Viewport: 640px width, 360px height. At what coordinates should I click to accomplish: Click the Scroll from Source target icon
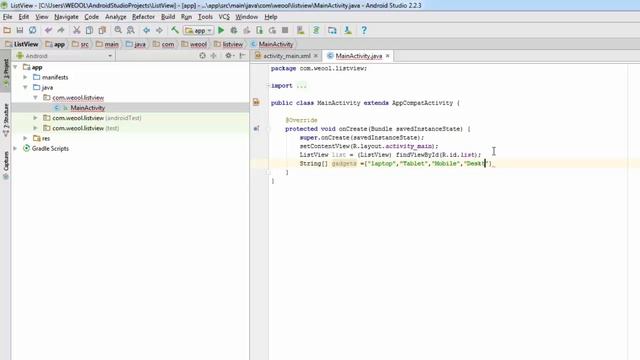[x=202, y=56]
